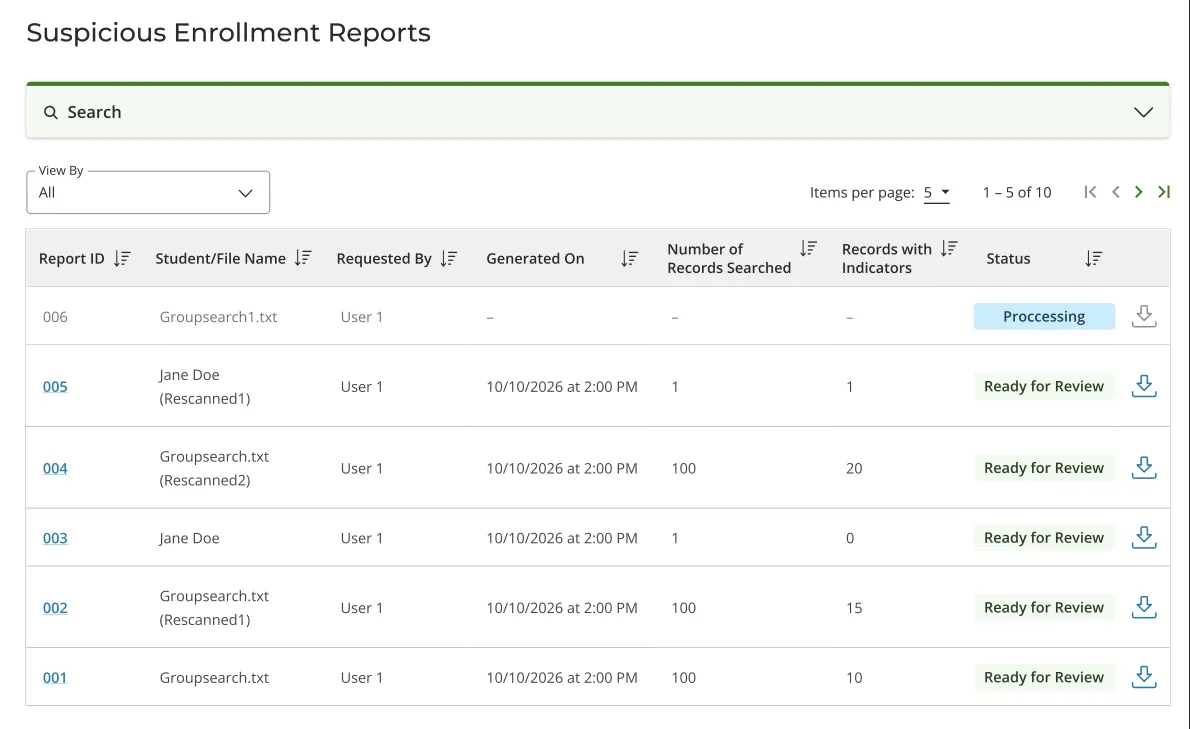
Task: Download report 002
Action: coord(1144,608)
